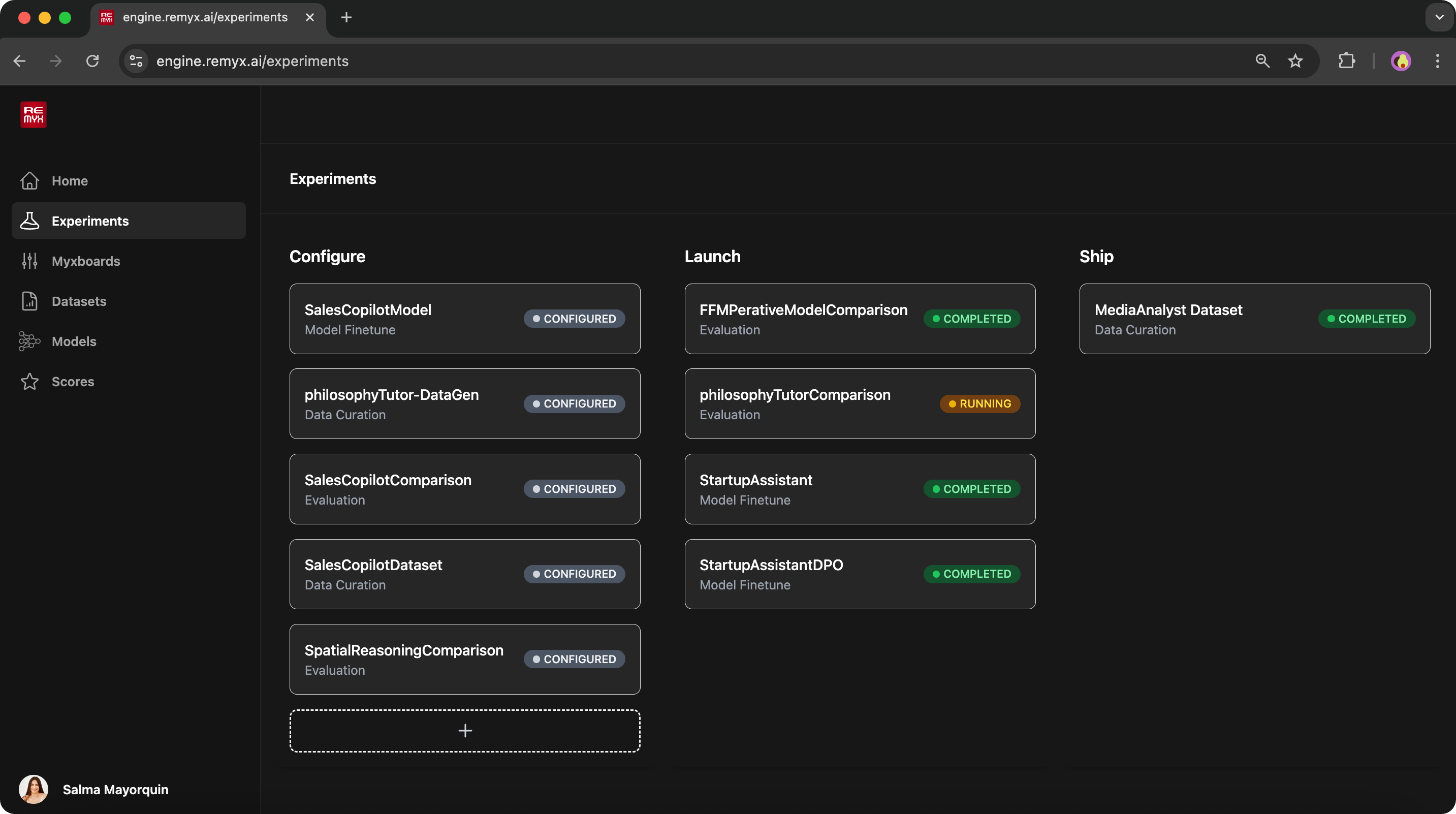Click the Home house icon
This screenshot has width=1456, height=814.
[29, 181]
